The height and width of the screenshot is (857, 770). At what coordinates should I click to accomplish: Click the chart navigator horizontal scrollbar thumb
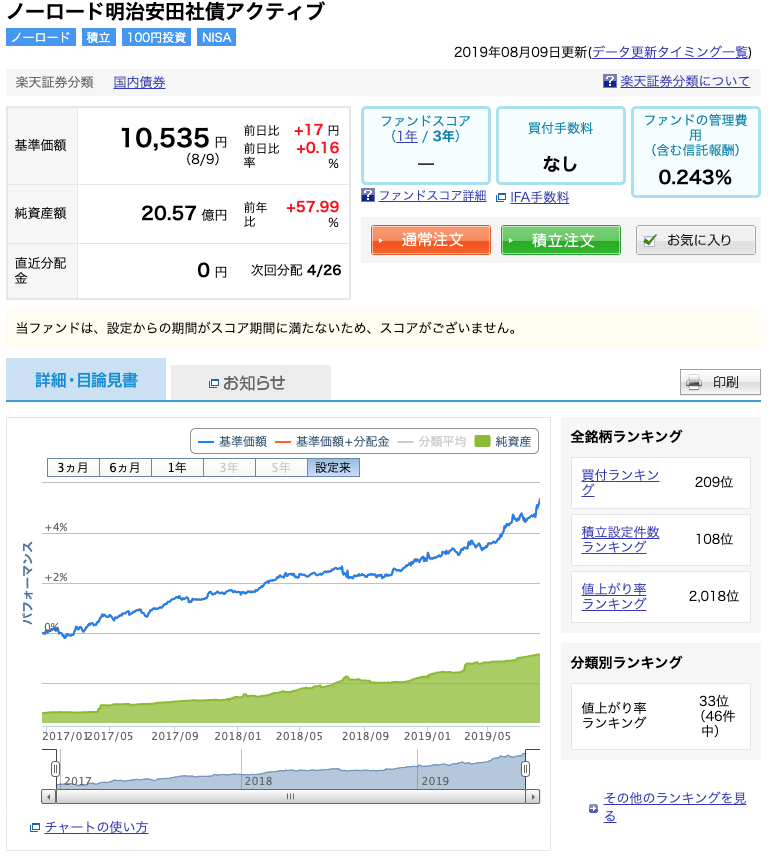click(x=291, y=797)
